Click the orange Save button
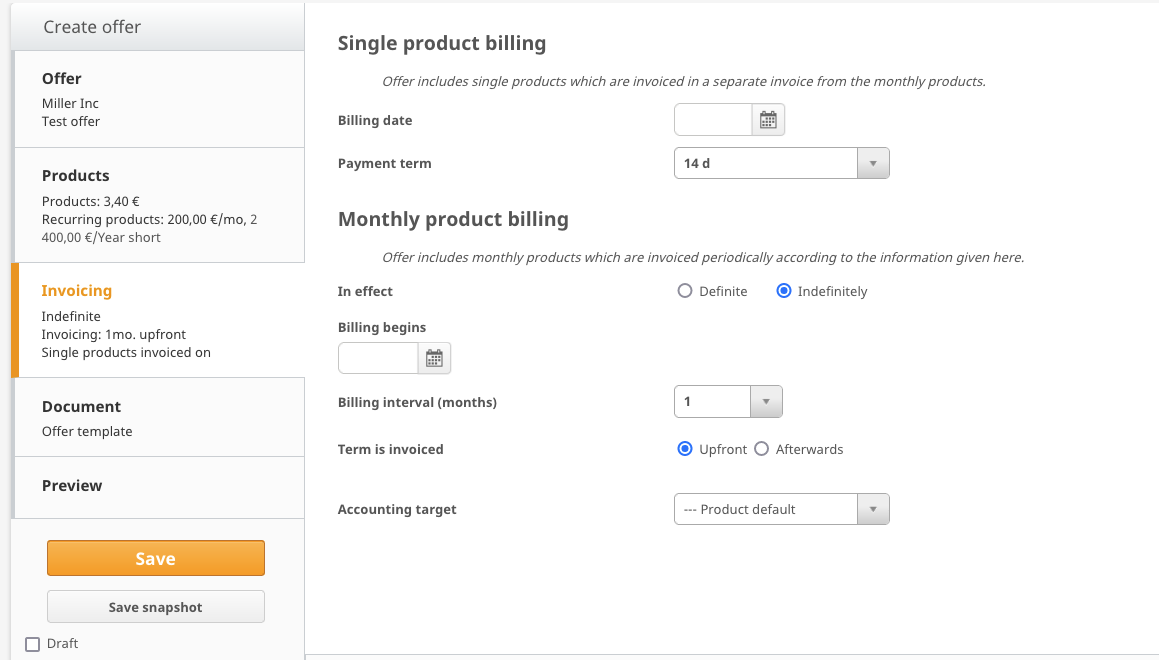Screen dimensions: 1159x660 156,558
